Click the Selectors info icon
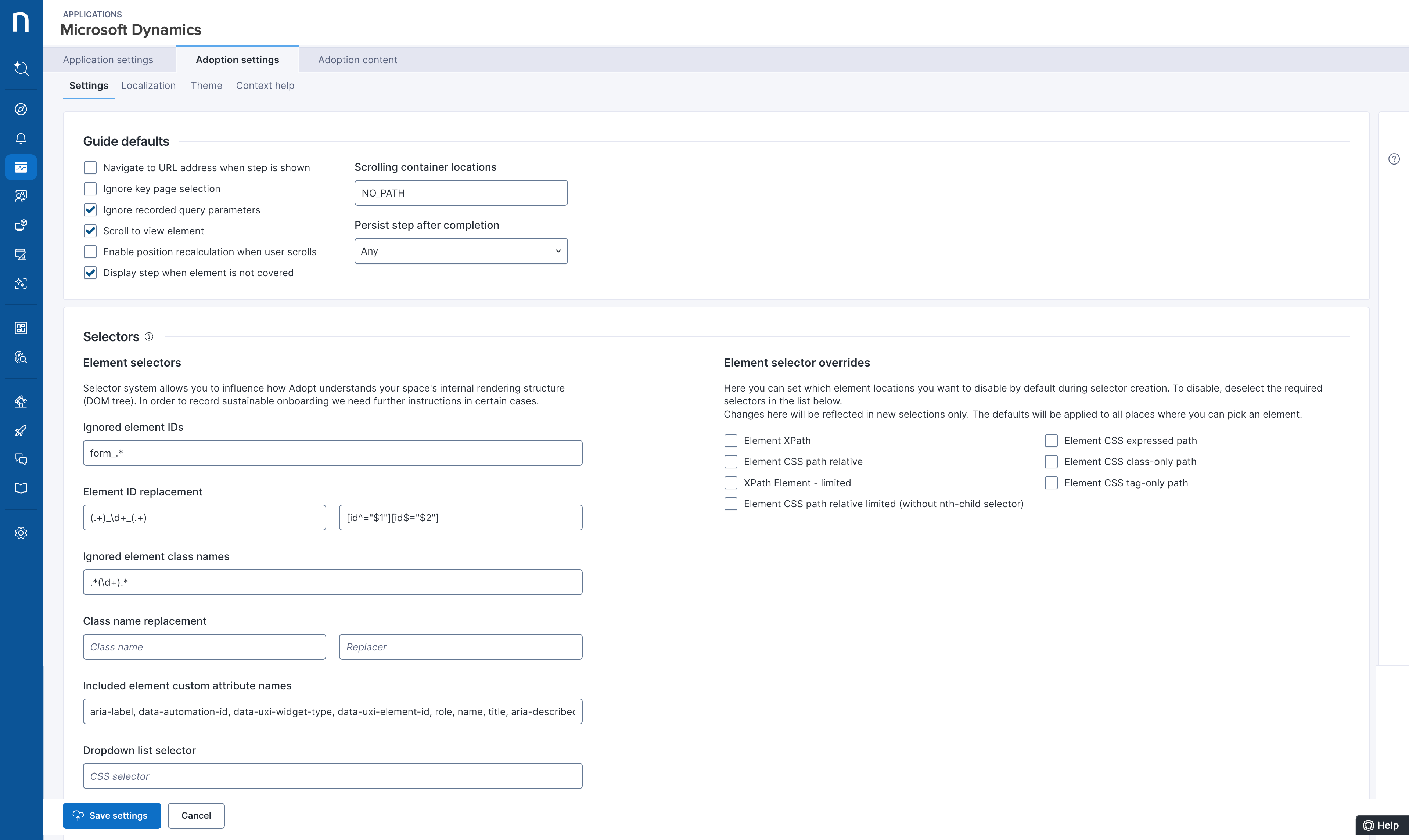The width and height of the screenshot is (1409, 840). 149,337
